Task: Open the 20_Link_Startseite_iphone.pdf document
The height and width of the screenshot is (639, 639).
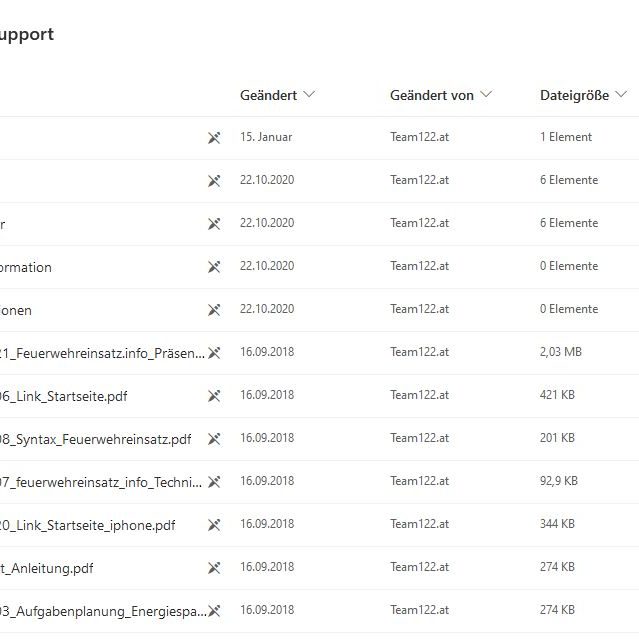Action: coord(88,525)
